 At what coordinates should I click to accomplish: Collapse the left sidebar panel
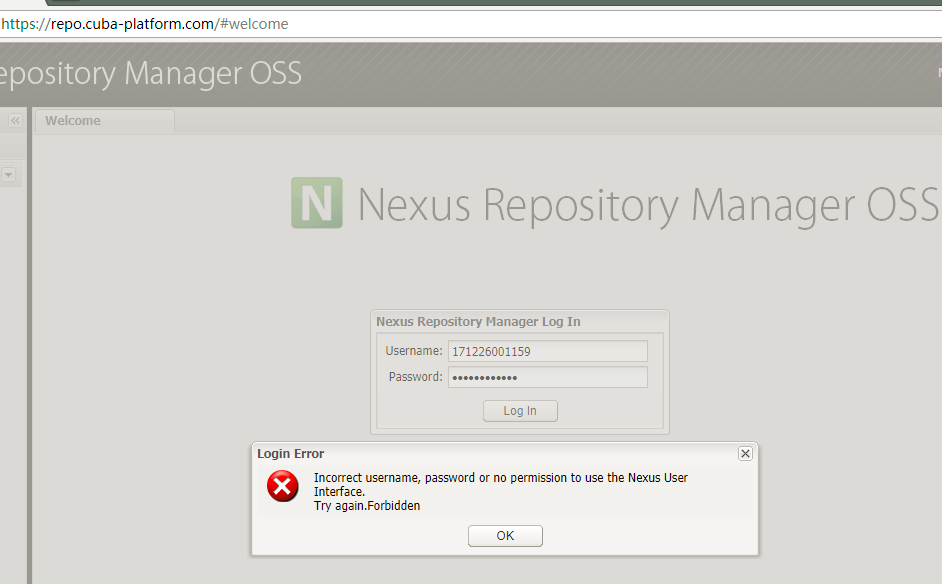click(x=15, y=121)
